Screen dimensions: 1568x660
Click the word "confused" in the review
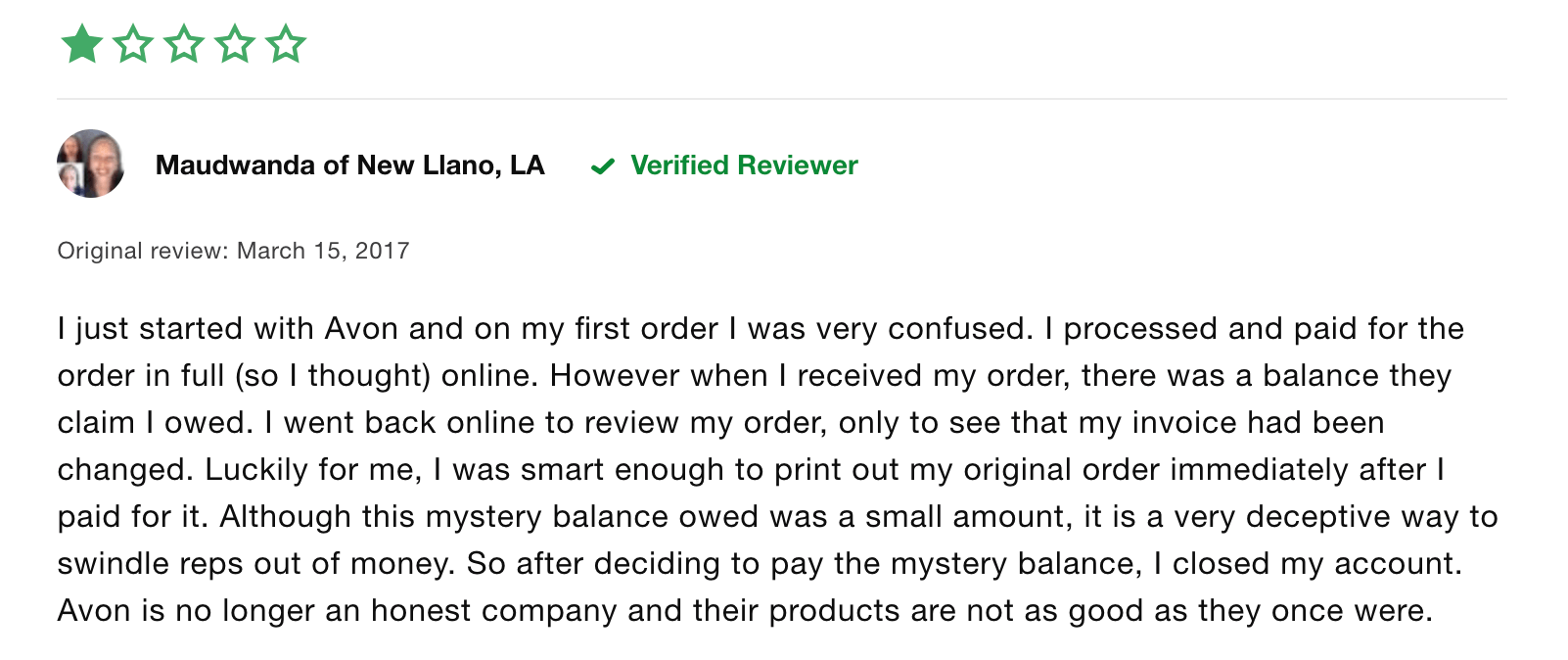(x=959, y=328)
